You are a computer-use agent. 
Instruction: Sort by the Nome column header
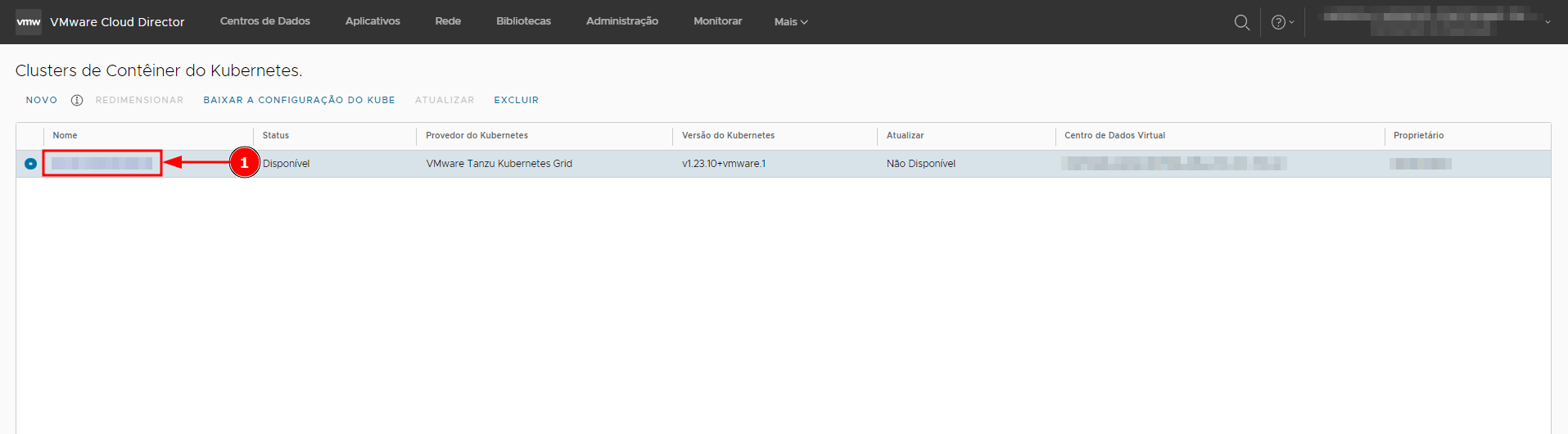coord(66,136)
